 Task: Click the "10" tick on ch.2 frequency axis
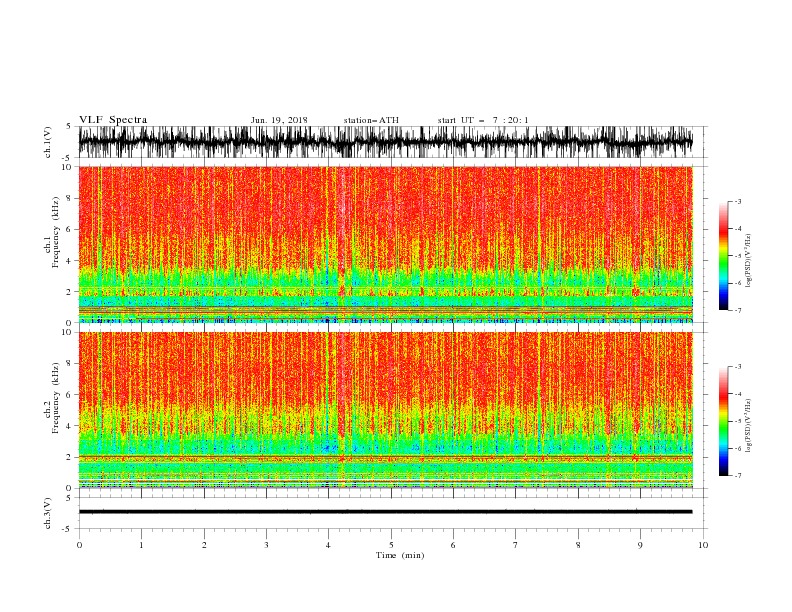point(68,332)
